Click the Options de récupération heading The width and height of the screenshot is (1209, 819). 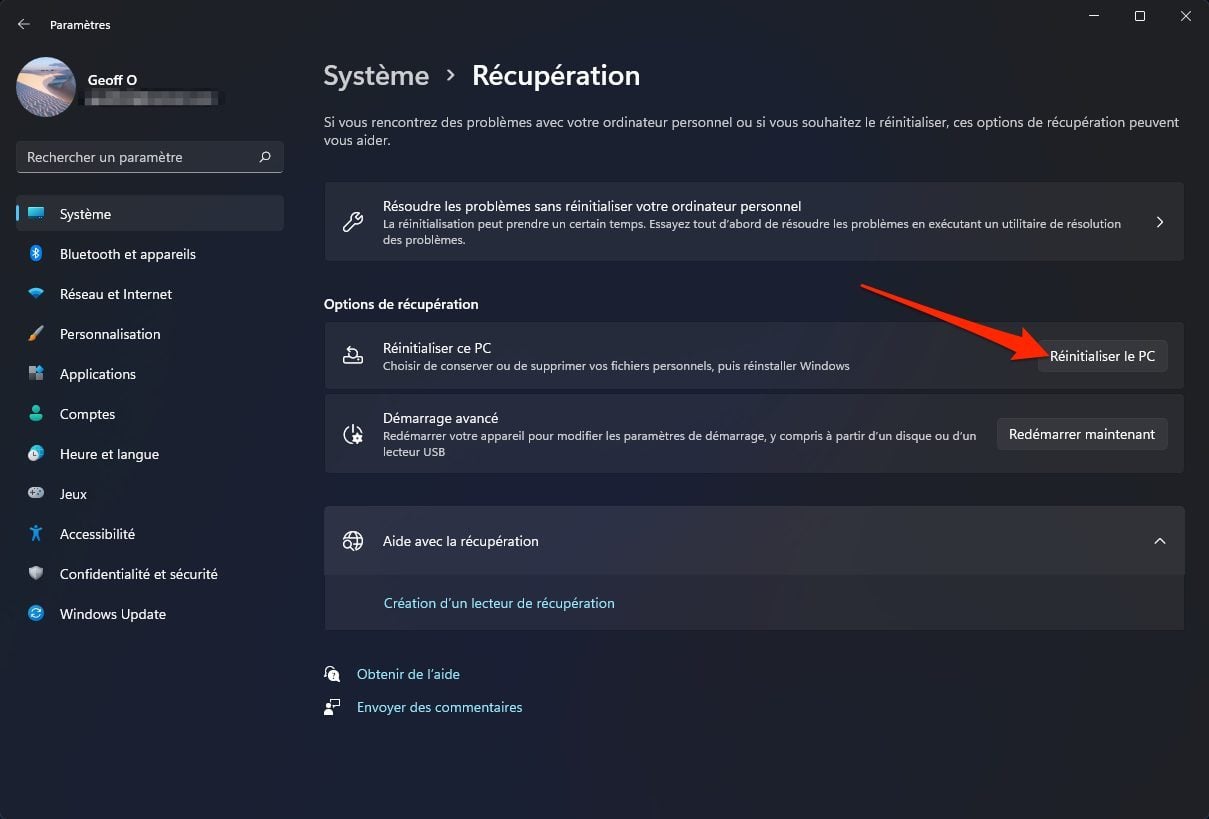tap(401, 304)
